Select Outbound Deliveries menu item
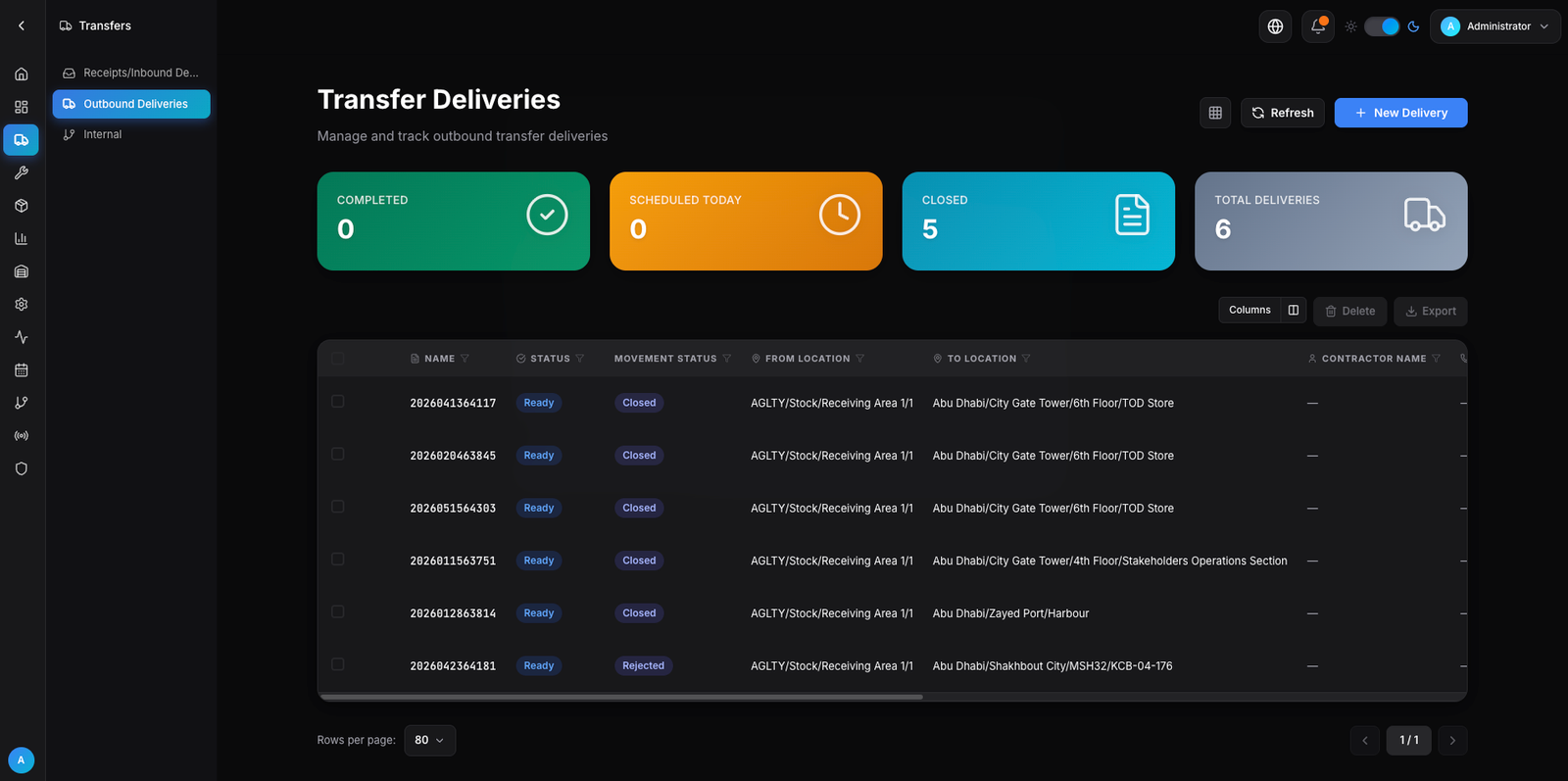1568x781 pixels. (131, 104)
